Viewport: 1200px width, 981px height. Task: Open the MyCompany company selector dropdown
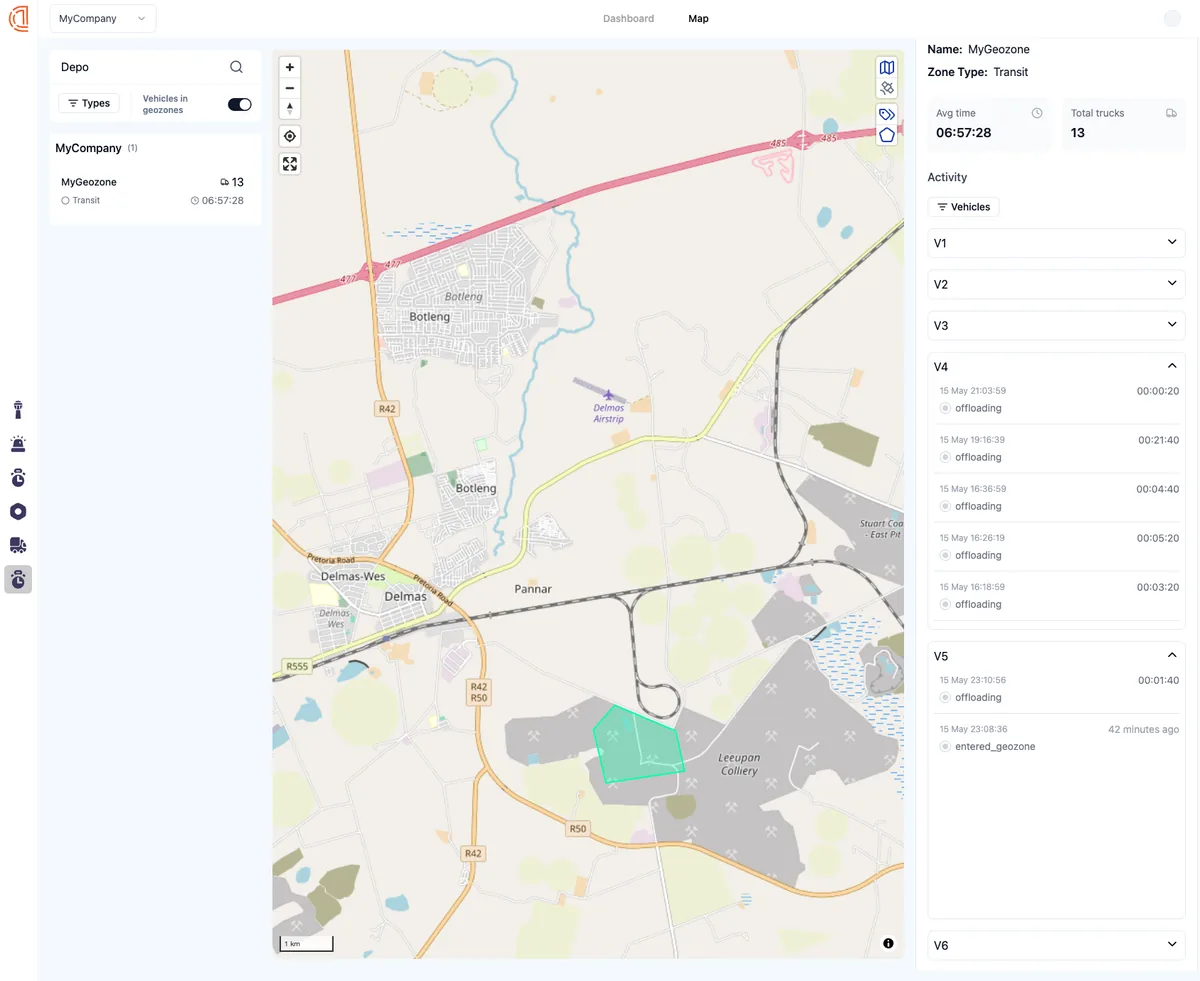pos(102,18)
